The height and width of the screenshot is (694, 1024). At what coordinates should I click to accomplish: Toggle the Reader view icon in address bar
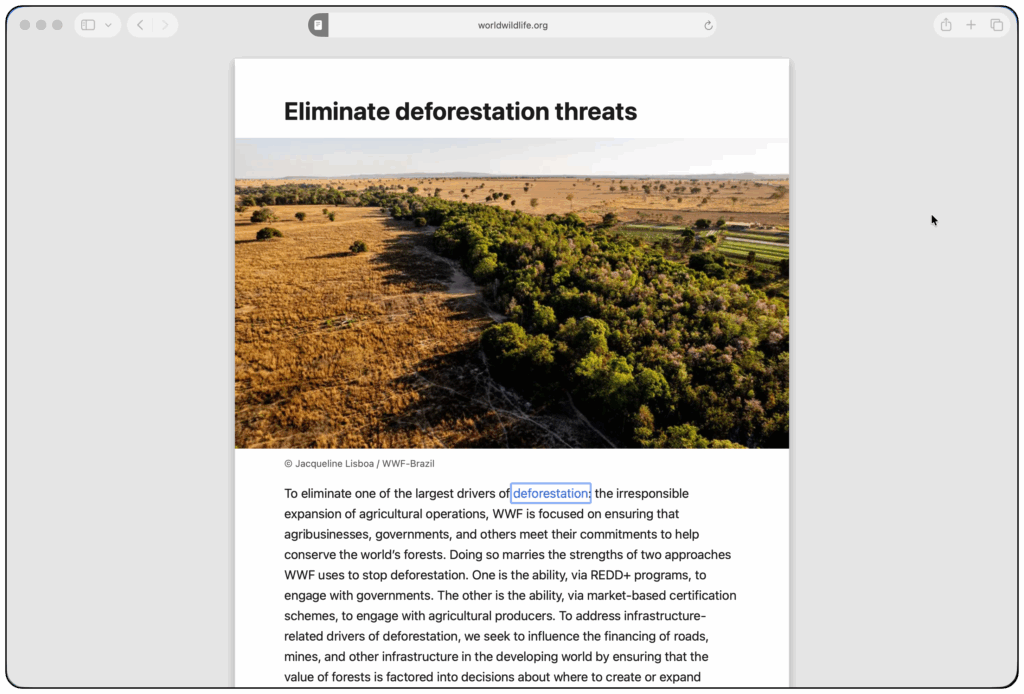(x=318, y=25)
